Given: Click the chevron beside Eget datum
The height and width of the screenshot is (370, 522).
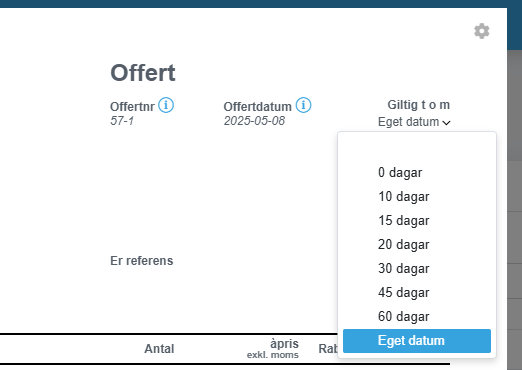Looking at the screenshot, I should click(446, 123).
